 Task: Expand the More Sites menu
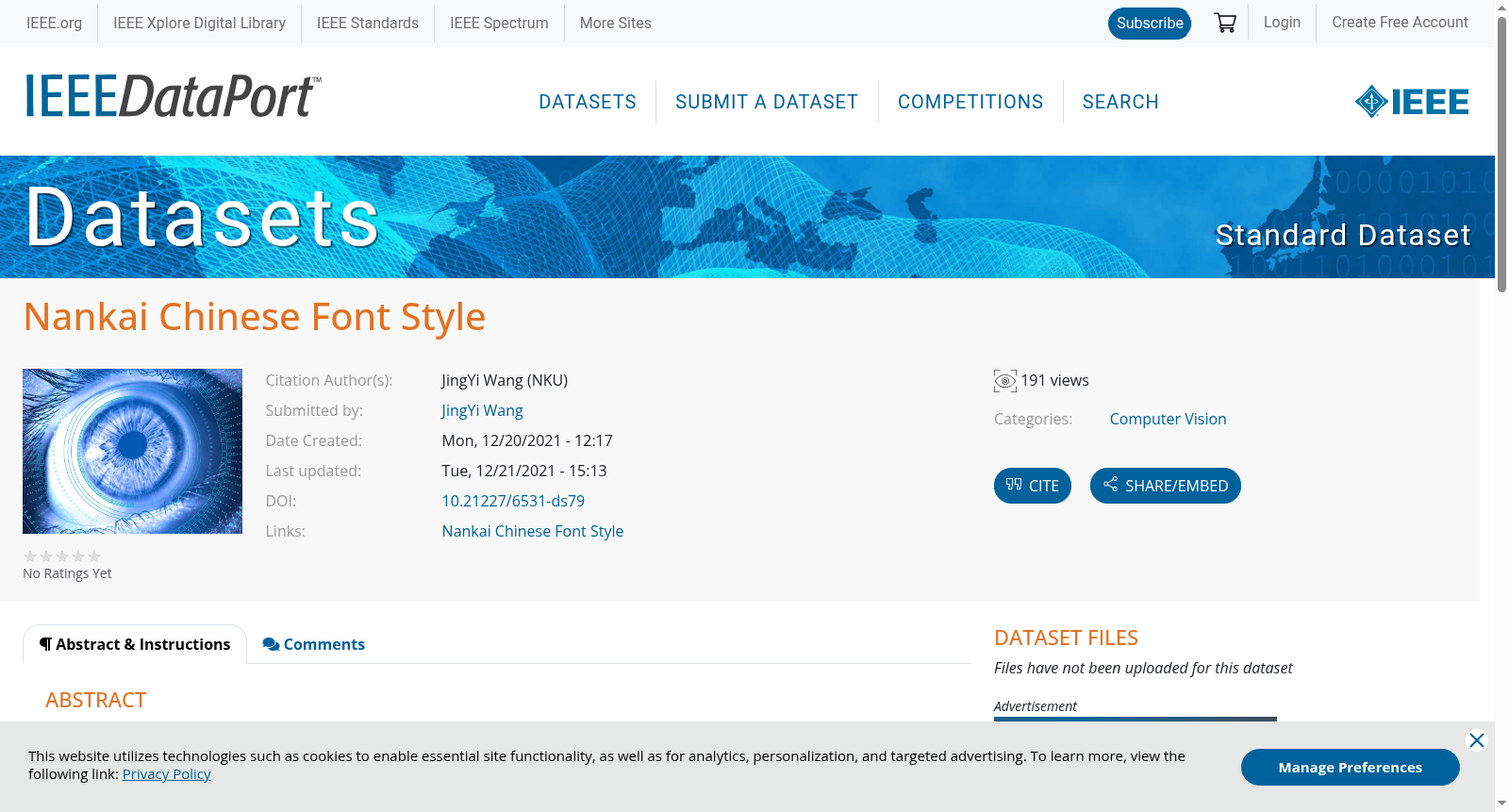pyautogui.click(x=615, y=23)
